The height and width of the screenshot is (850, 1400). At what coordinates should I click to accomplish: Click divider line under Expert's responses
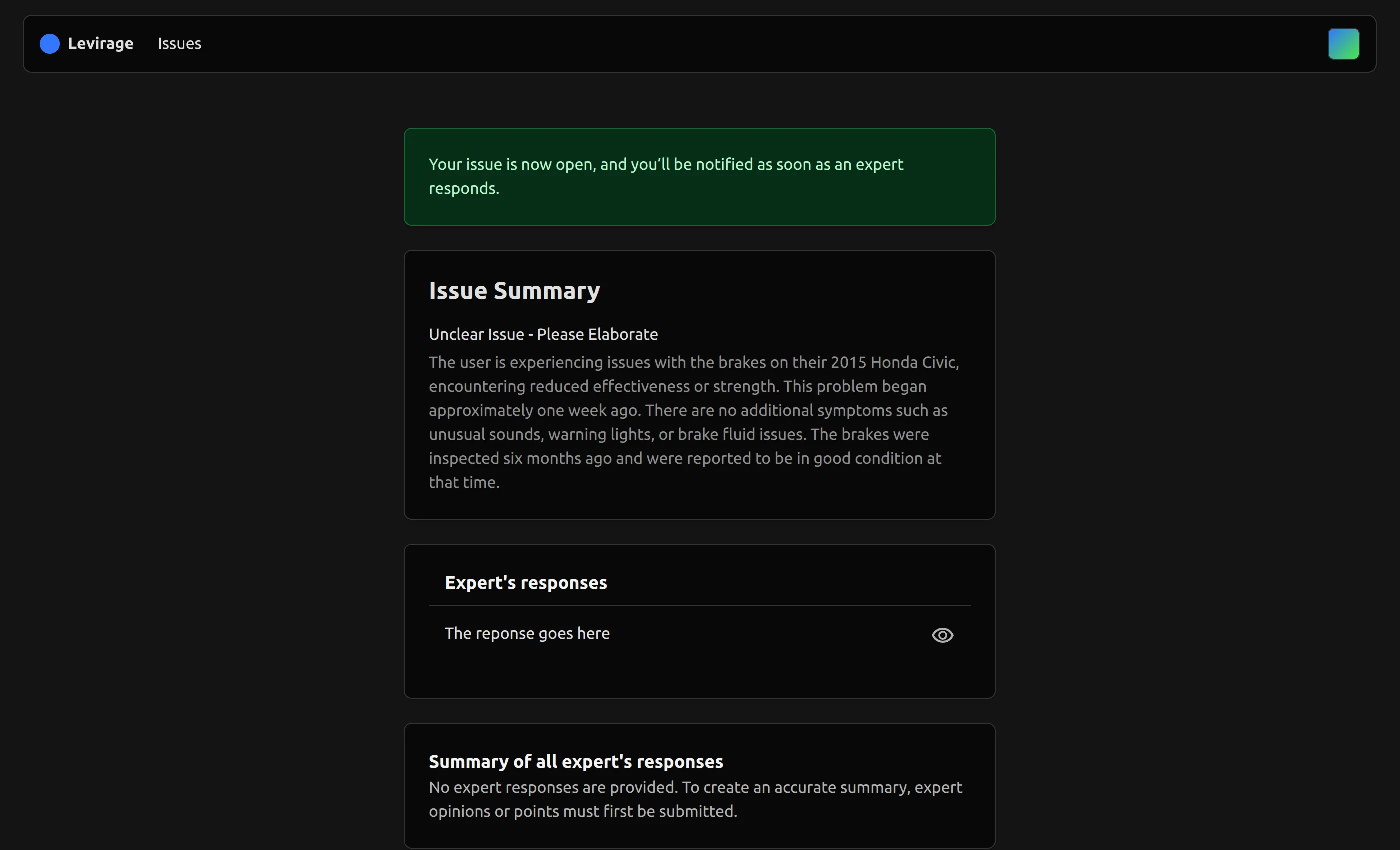point(699,605)
